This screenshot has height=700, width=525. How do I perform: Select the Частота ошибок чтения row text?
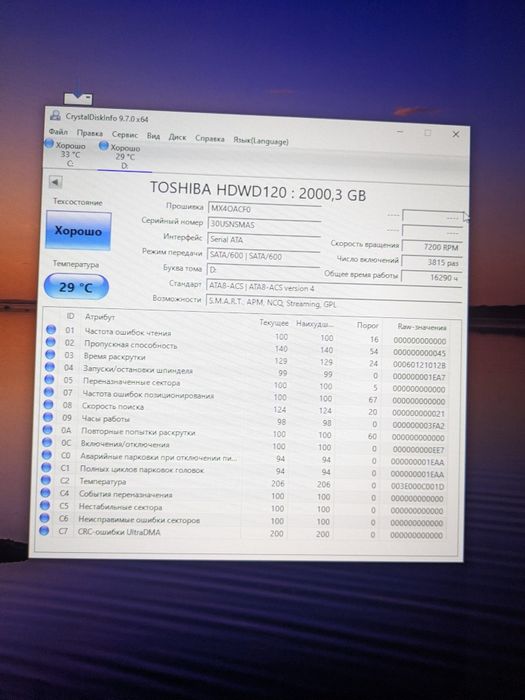(x=128, y=332)
